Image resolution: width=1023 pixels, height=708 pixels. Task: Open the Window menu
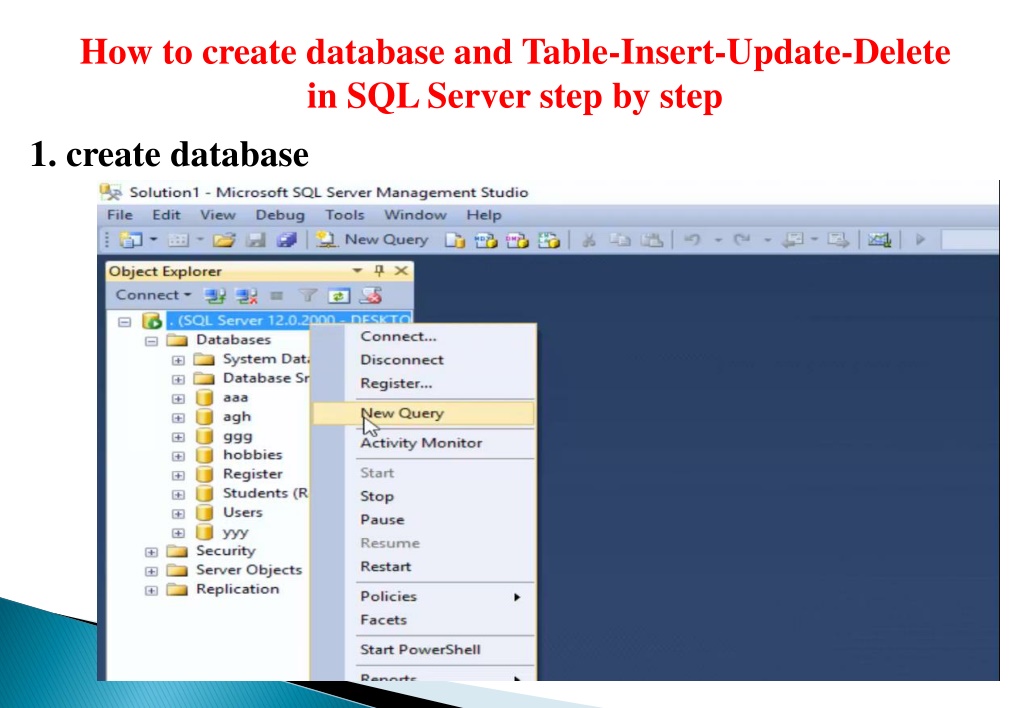pos(415,215)
